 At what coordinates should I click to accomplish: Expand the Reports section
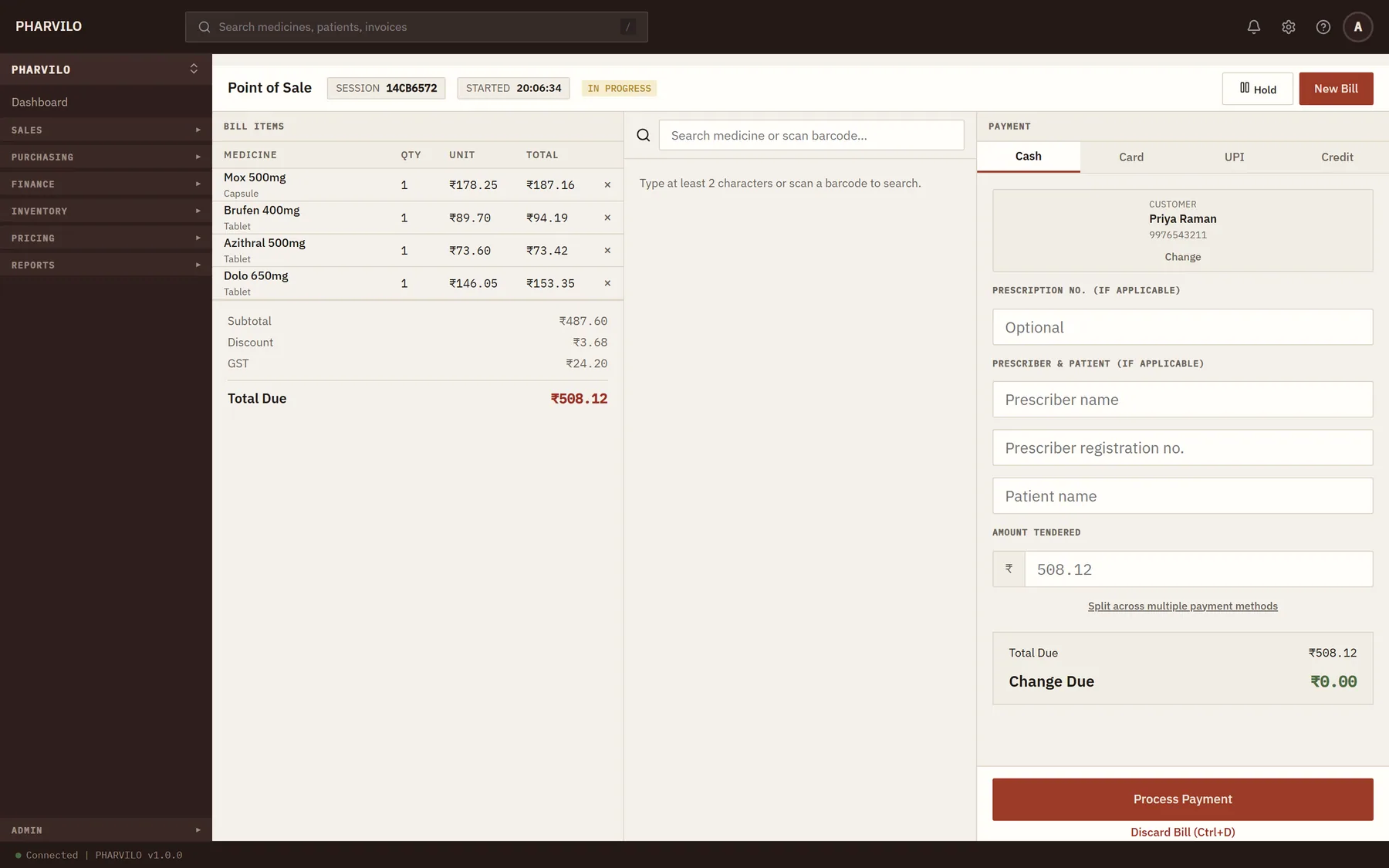(x=106, y=265)
